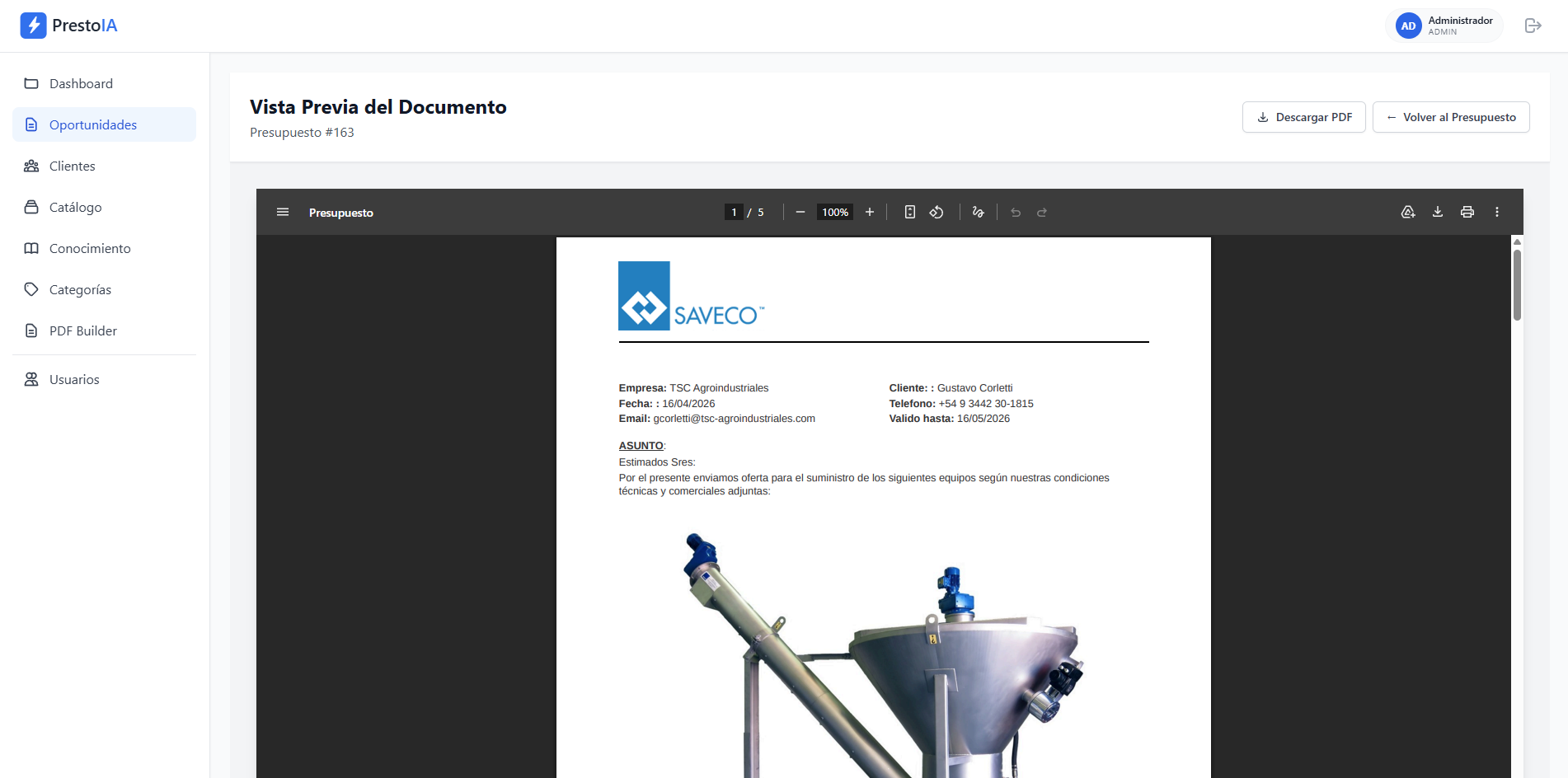Open Catálogo from the sidebar
The width and height of the screenshot is (1568, 778).
(x=104, y=207)
